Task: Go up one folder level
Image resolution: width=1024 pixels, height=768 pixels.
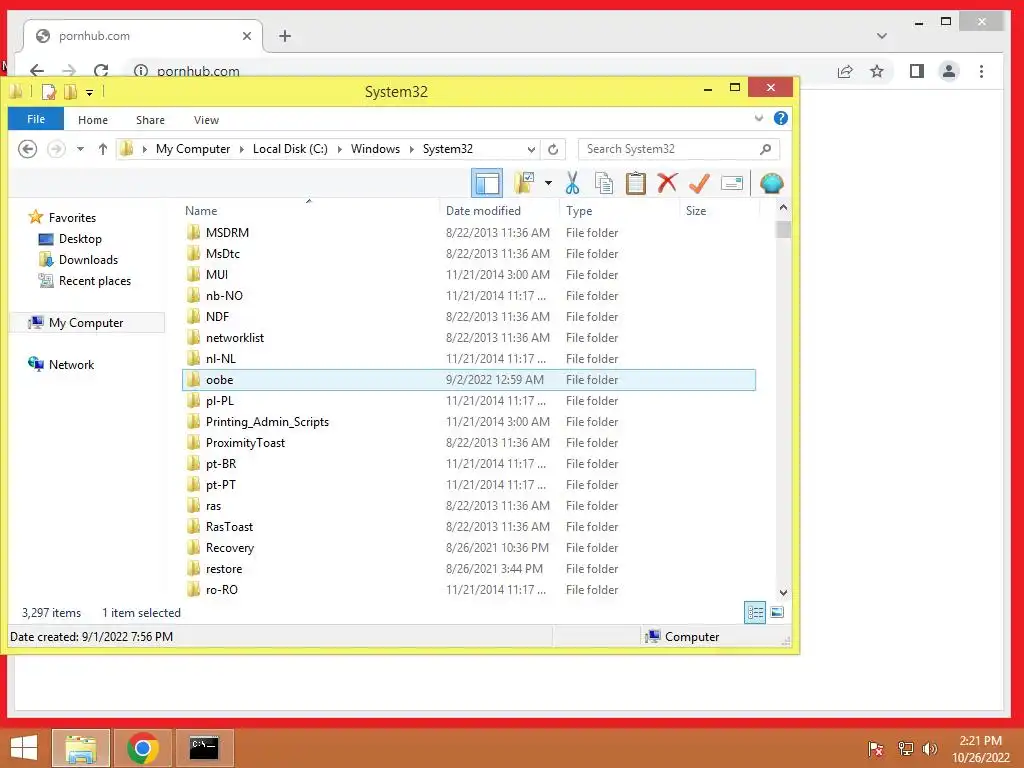Action: (103, 149)
